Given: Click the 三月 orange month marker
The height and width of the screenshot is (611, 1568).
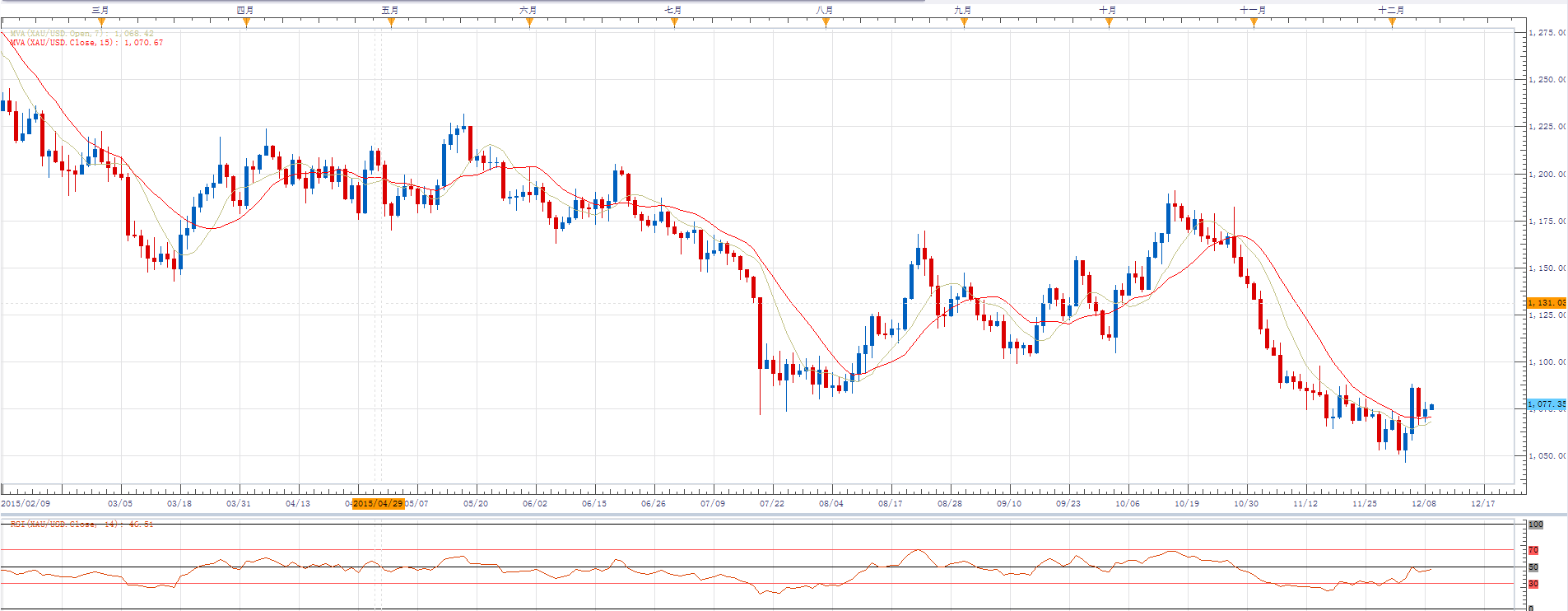Looking at the screenshot, I should pos(101,22).
